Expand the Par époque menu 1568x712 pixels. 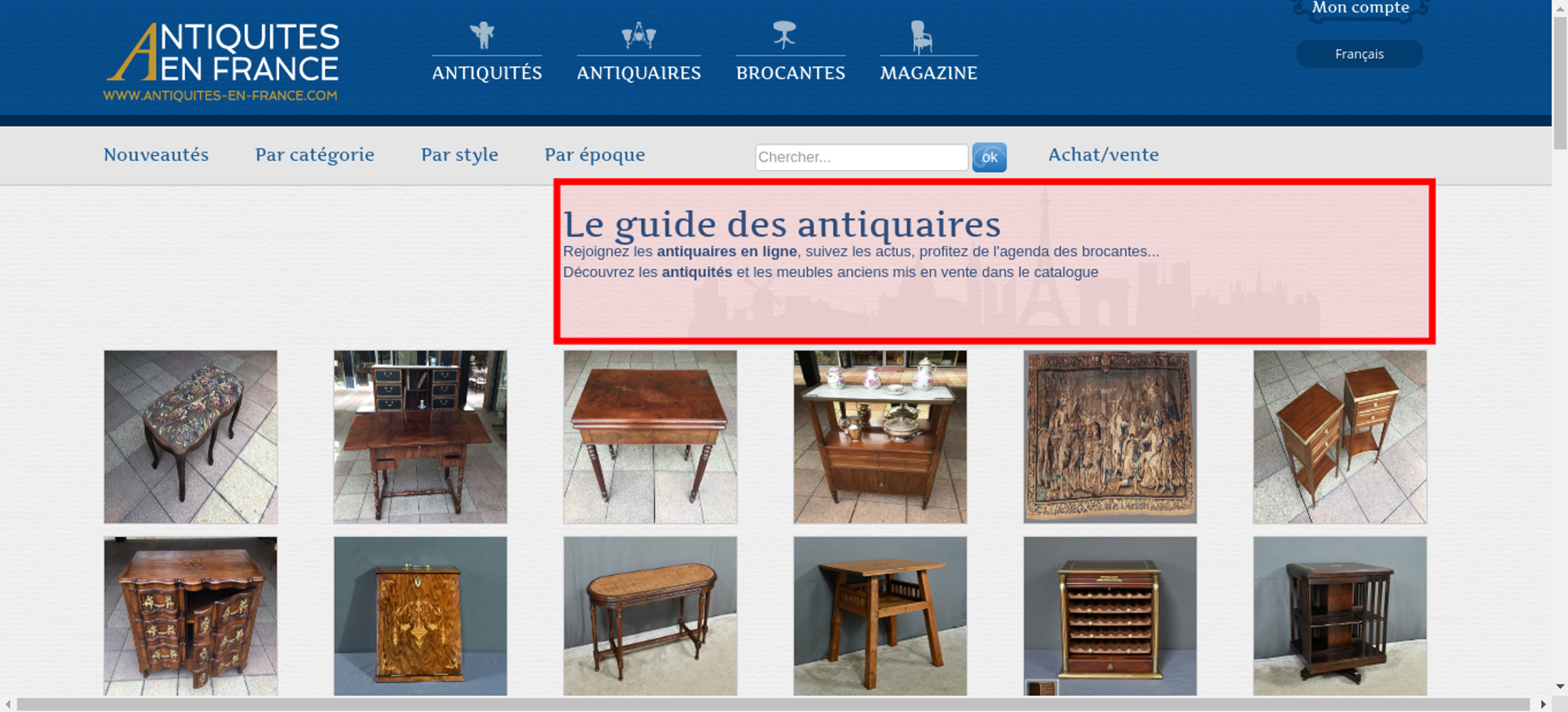point(594,154)
